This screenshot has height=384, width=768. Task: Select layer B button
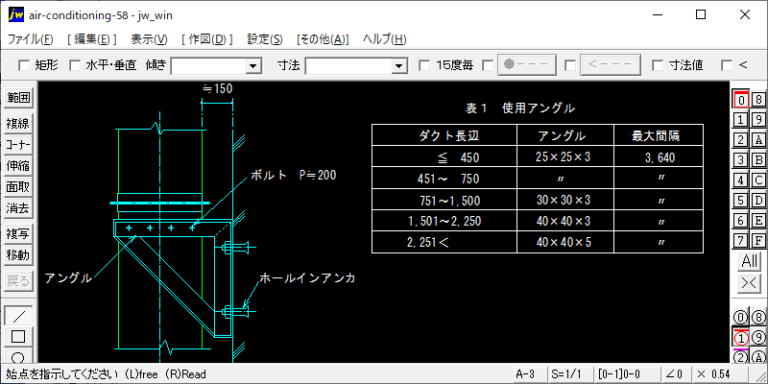(x=758, y=160)
